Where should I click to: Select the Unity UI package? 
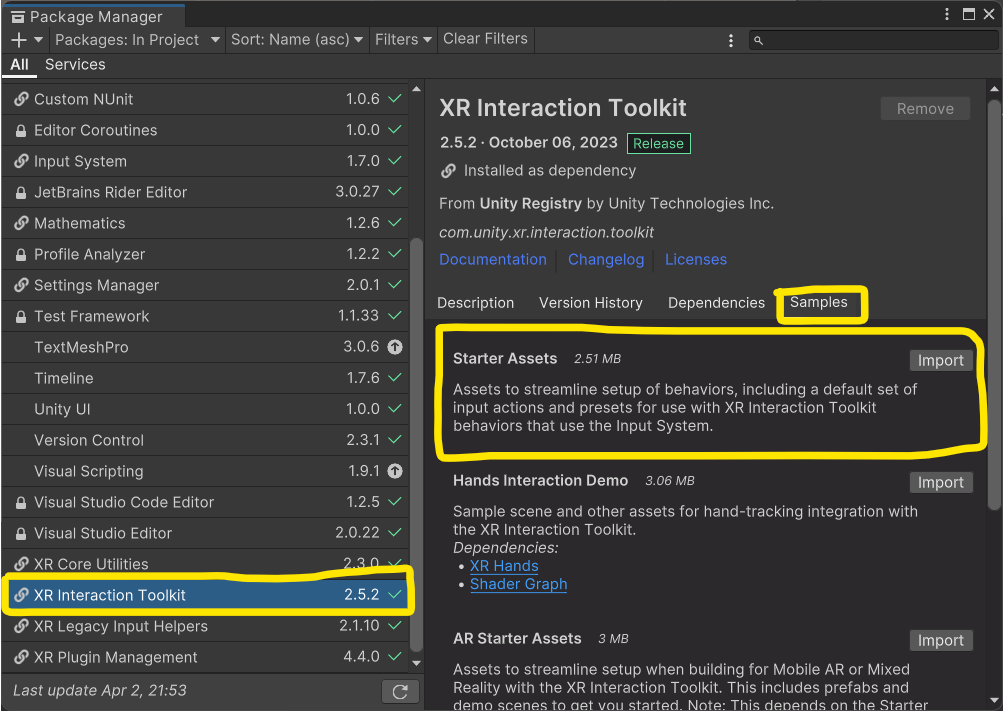pos(205,409)
